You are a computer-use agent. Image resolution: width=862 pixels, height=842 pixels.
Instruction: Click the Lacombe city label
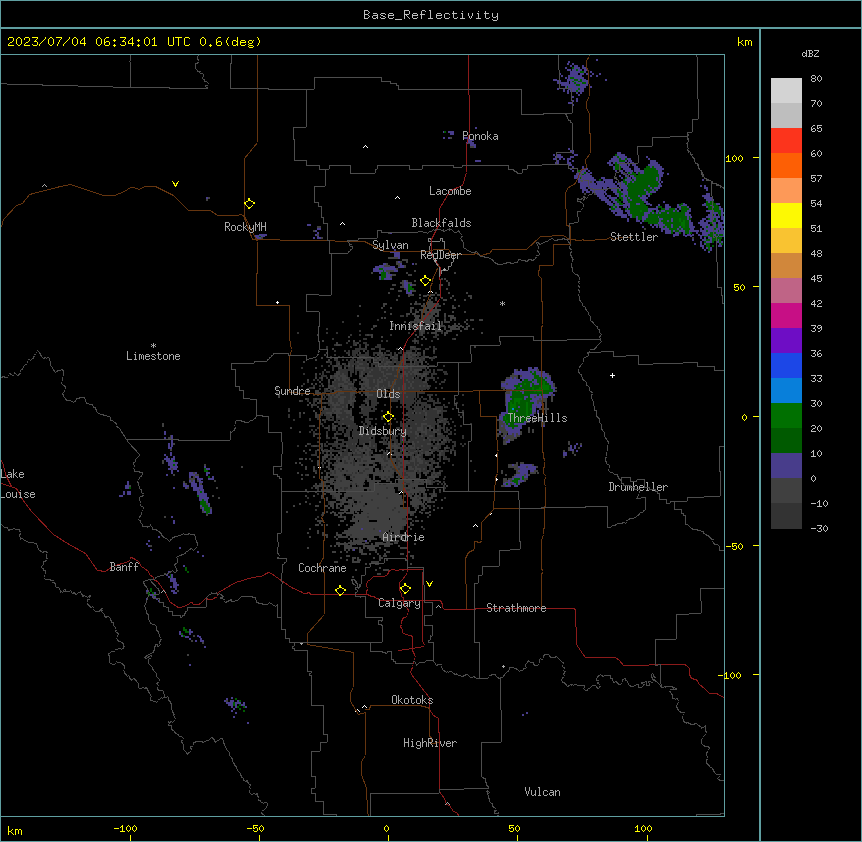tap(450, 191)
